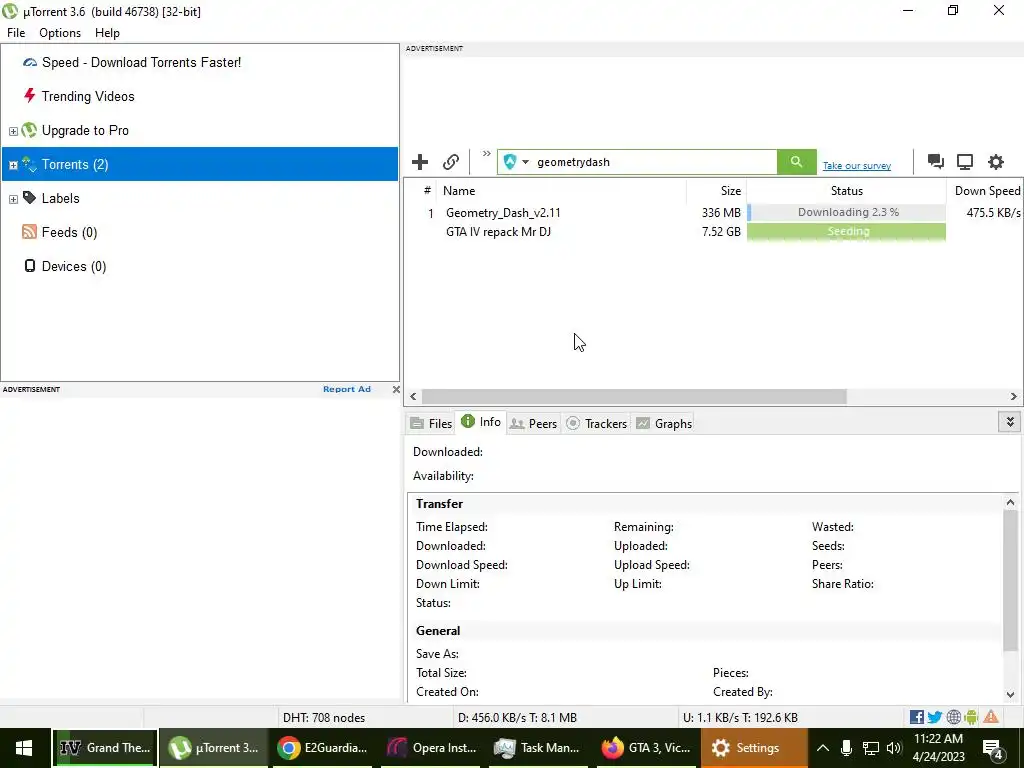Image resolution: width=1024 pixels, height=768 pixels.
Task: Click the Labels tag icon
Action: coord(29,197)
